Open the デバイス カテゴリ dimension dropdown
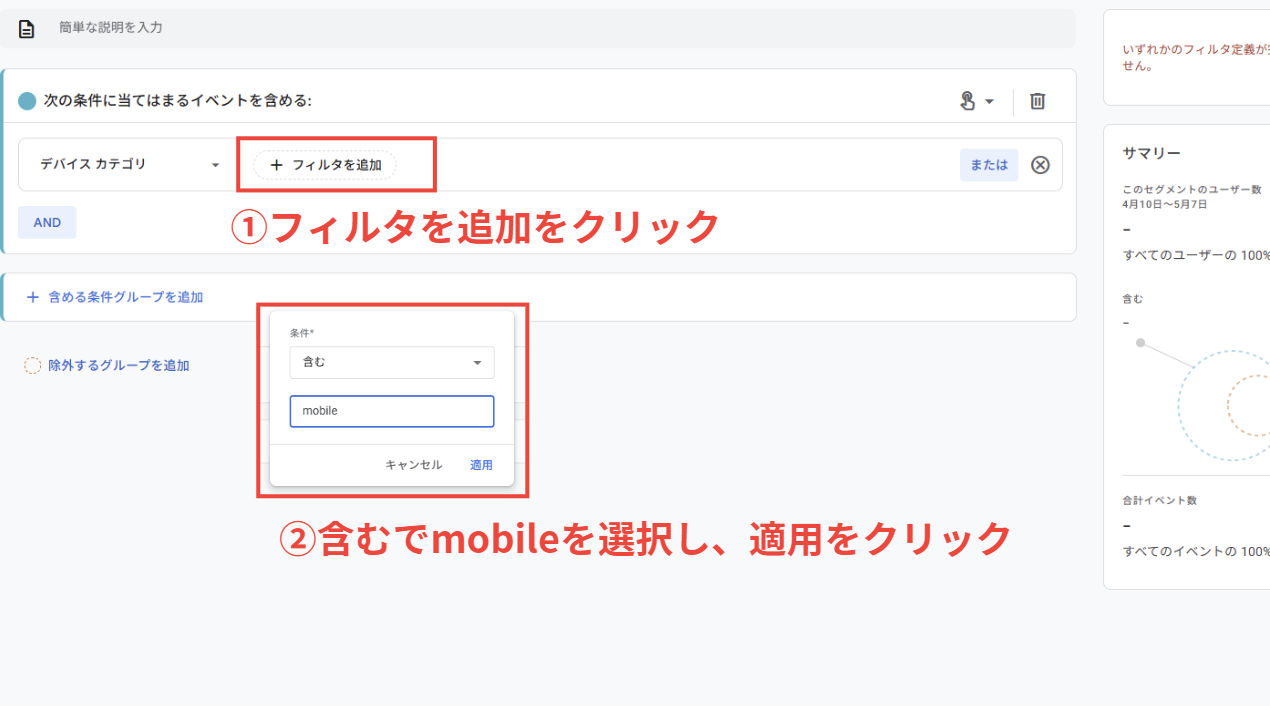The image size is (1270, 706). 129,164
